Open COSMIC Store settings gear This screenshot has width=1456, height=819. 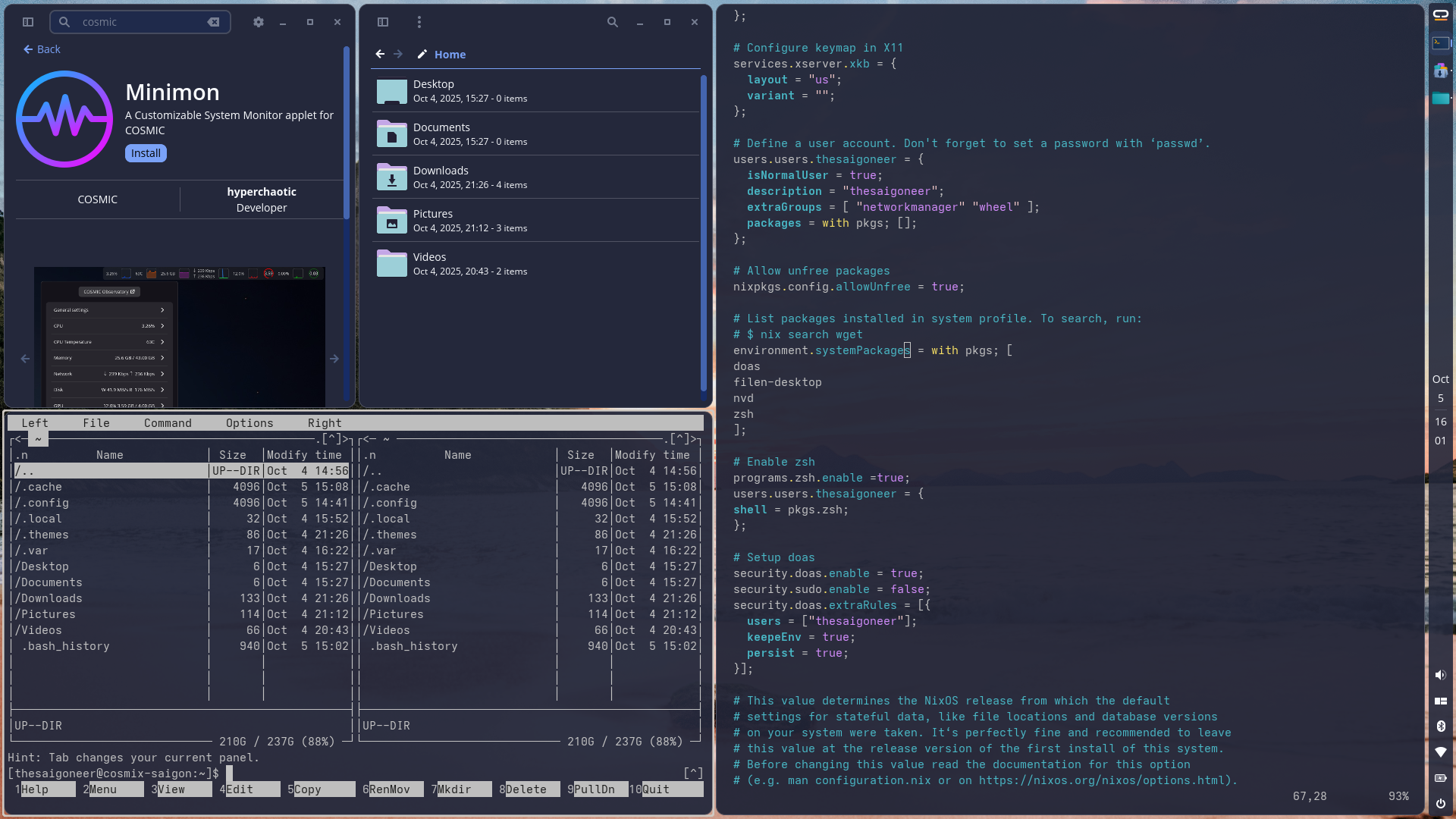pos(259,22)
